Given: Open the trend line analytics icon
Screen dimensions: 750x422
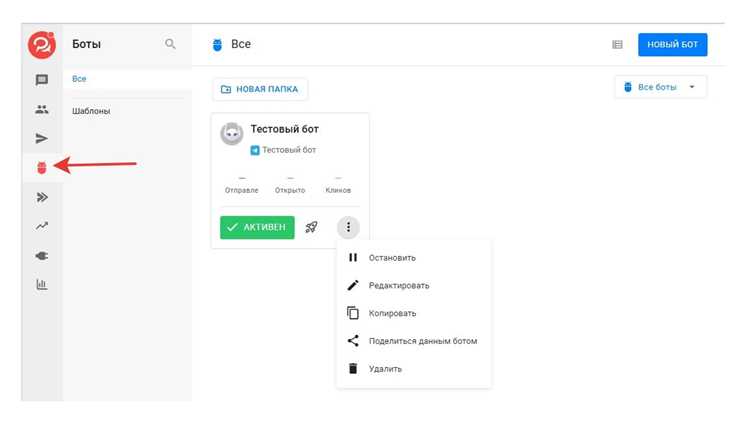Looking at the screenshot, I should coord(42,226).
